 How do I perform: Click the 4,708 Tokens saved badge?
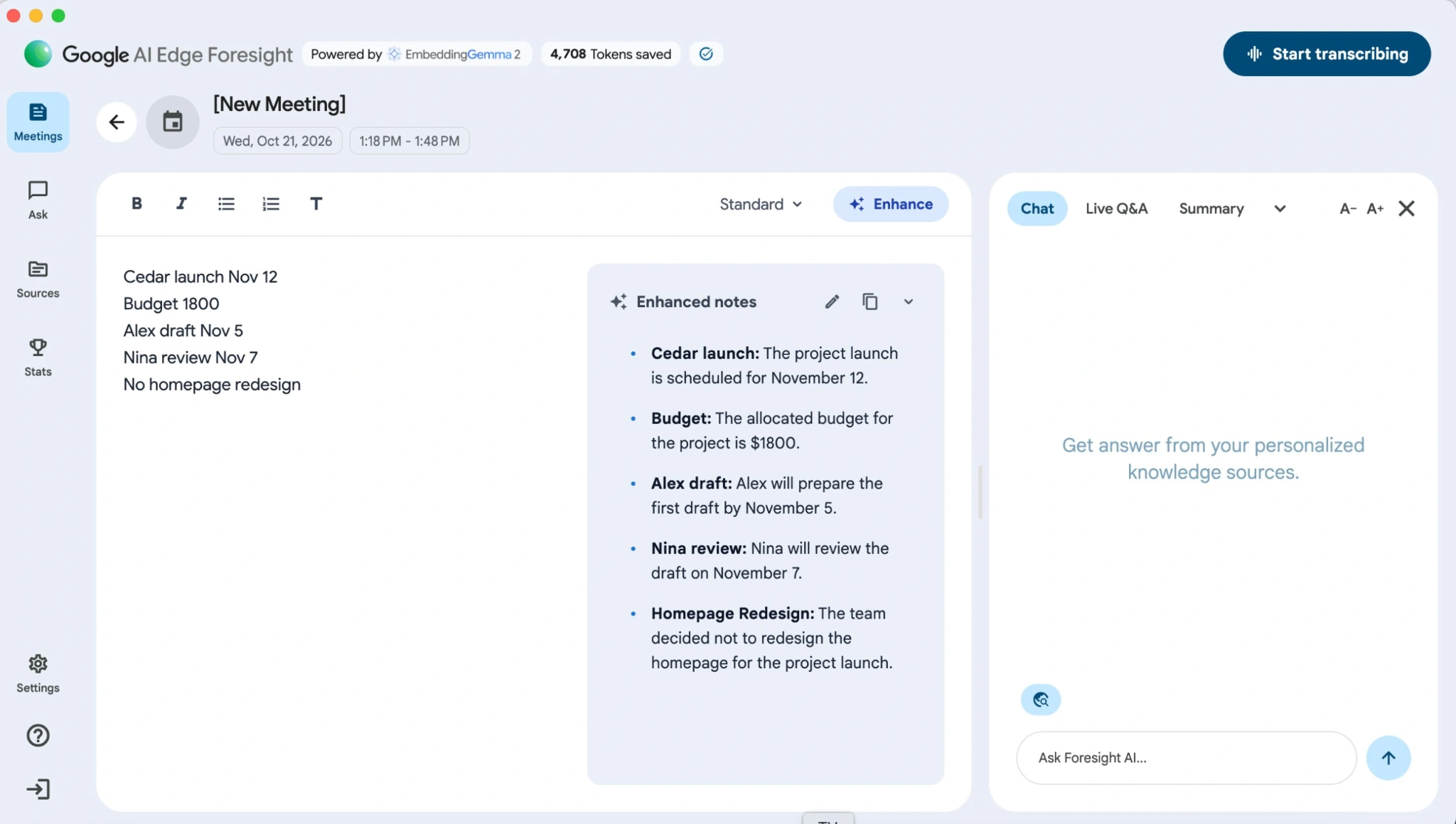click(x=611, y=54)
